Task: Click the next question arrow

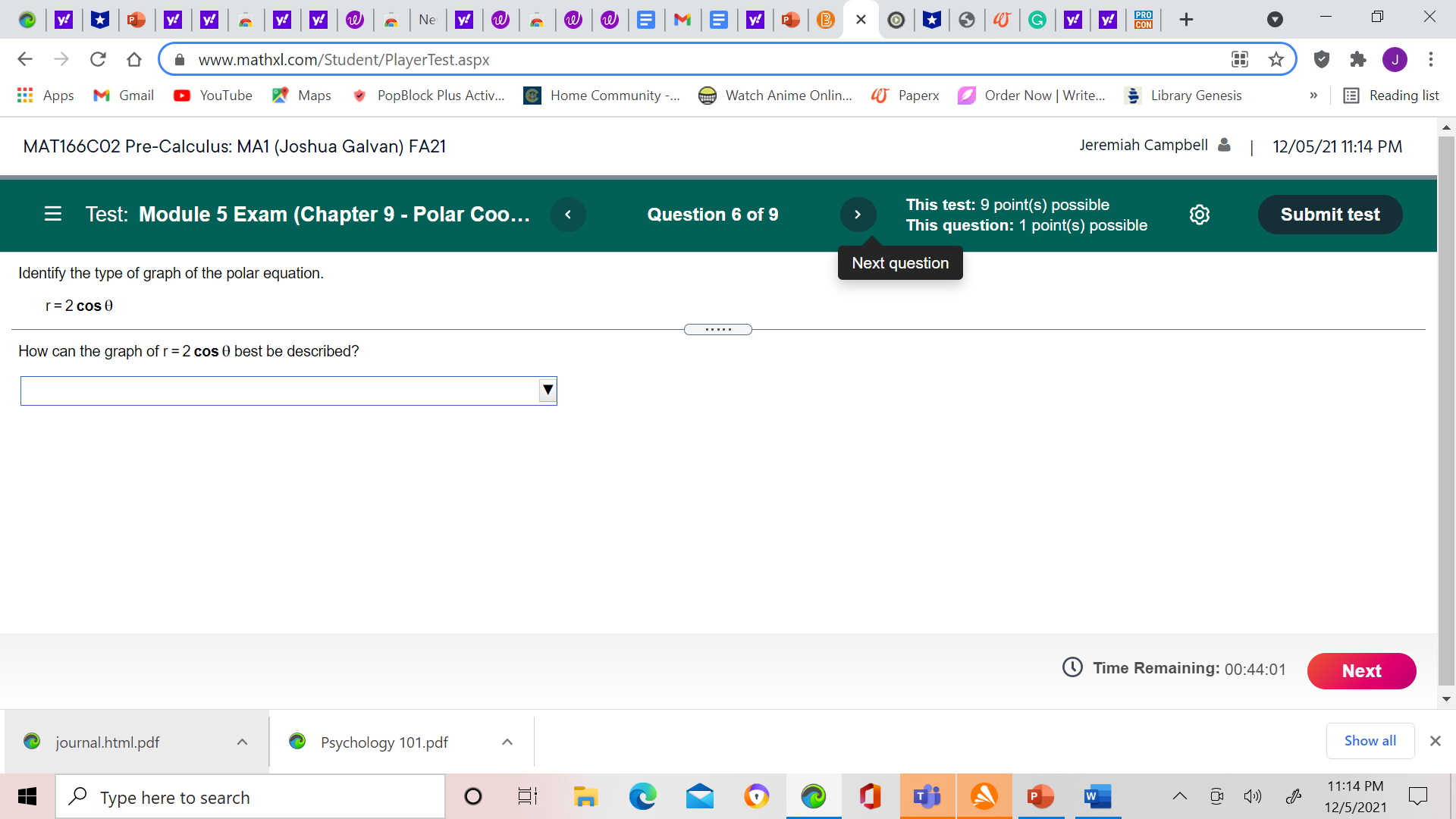Action: [x=858, y=215]
